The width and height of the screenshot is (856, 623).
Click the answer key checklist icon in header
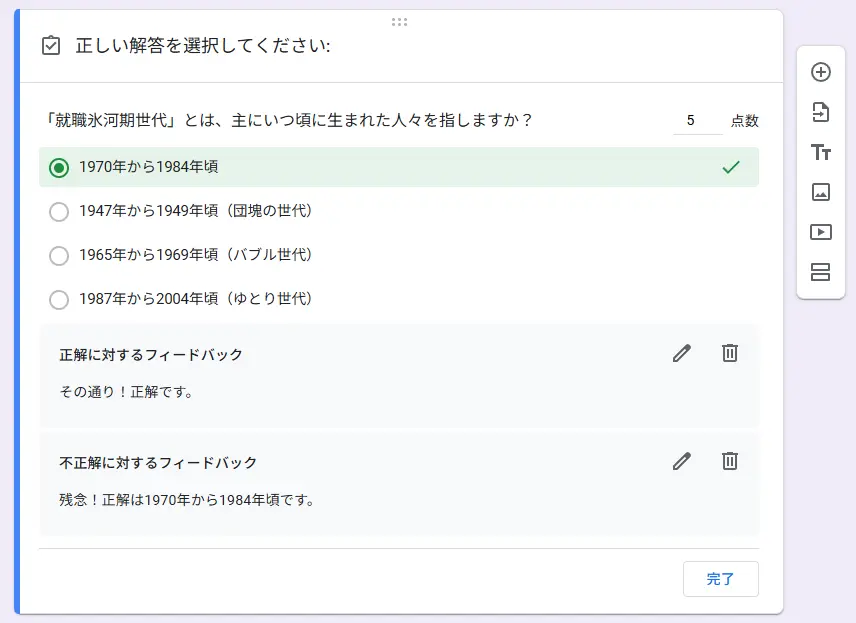tap(51, 45)
